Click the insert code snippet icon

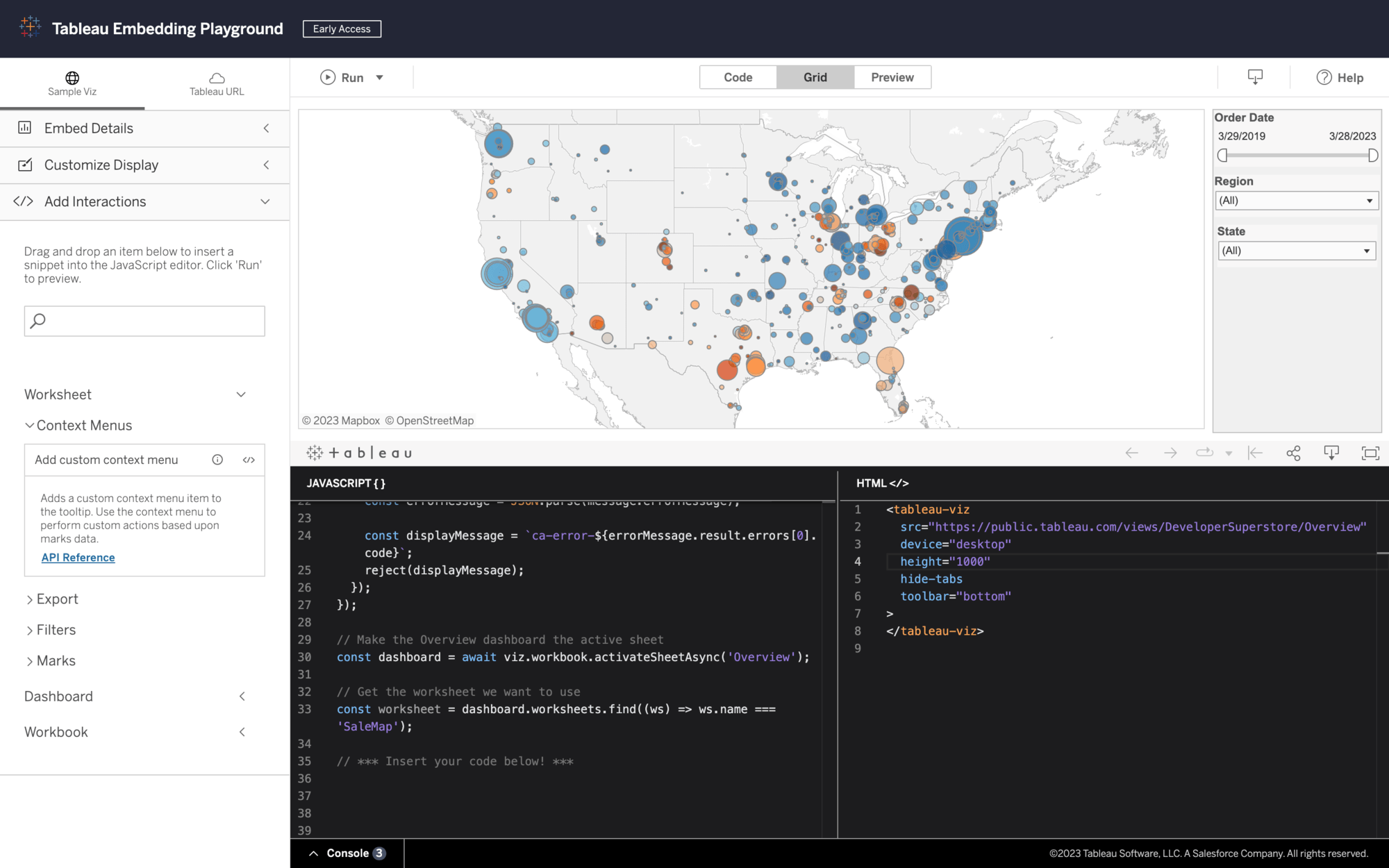pos(249,460)
